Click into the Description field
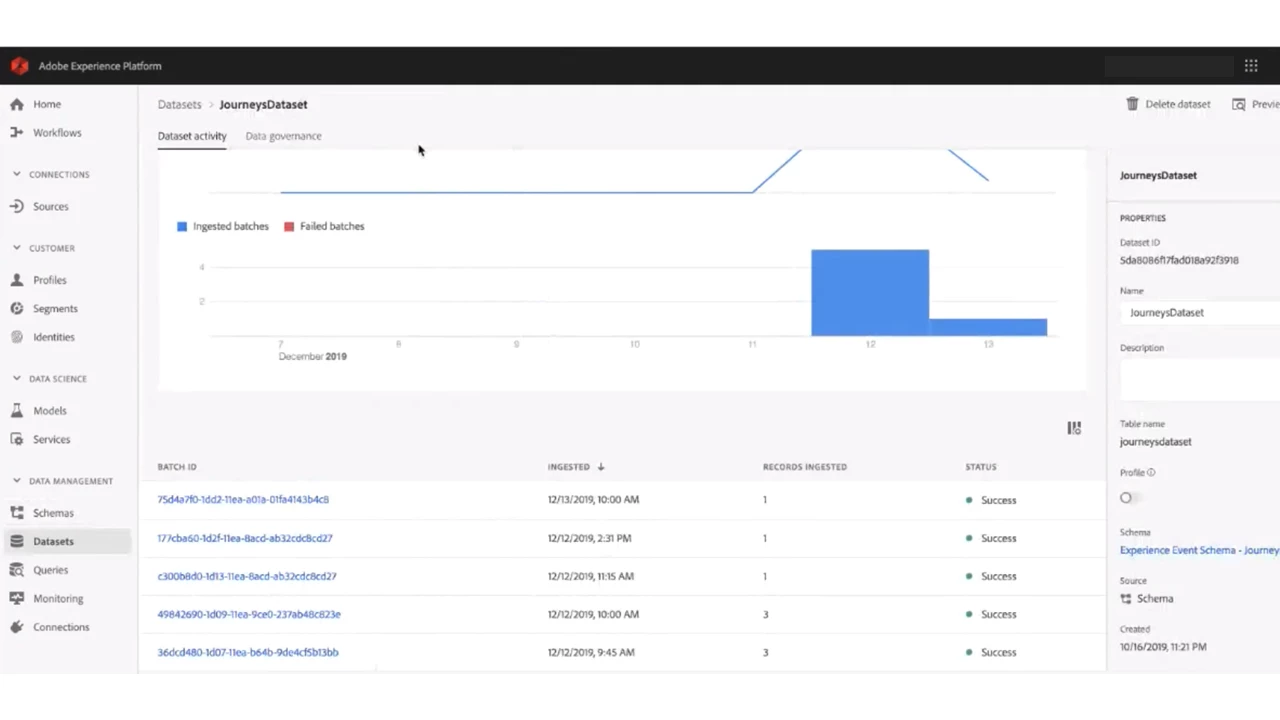 point(1200,380)
